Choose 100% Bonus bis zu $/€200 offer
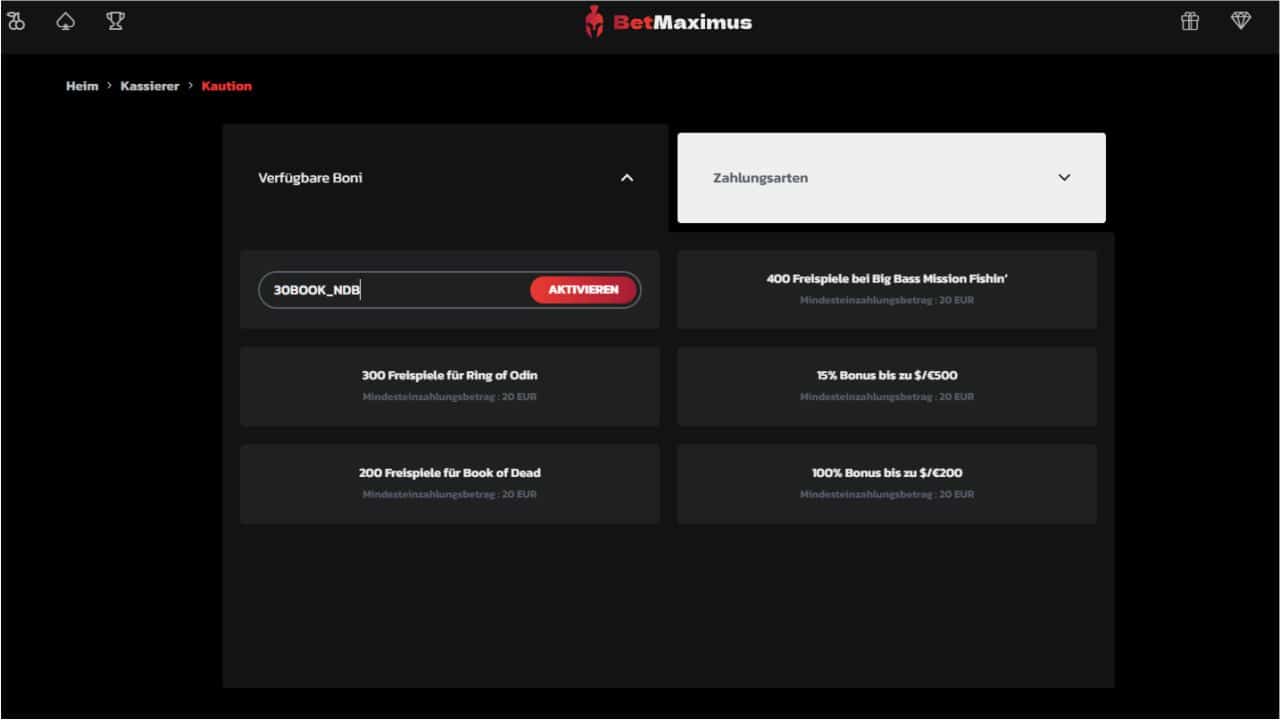This screenshot has width=1280, height=720. pos(887,483)
